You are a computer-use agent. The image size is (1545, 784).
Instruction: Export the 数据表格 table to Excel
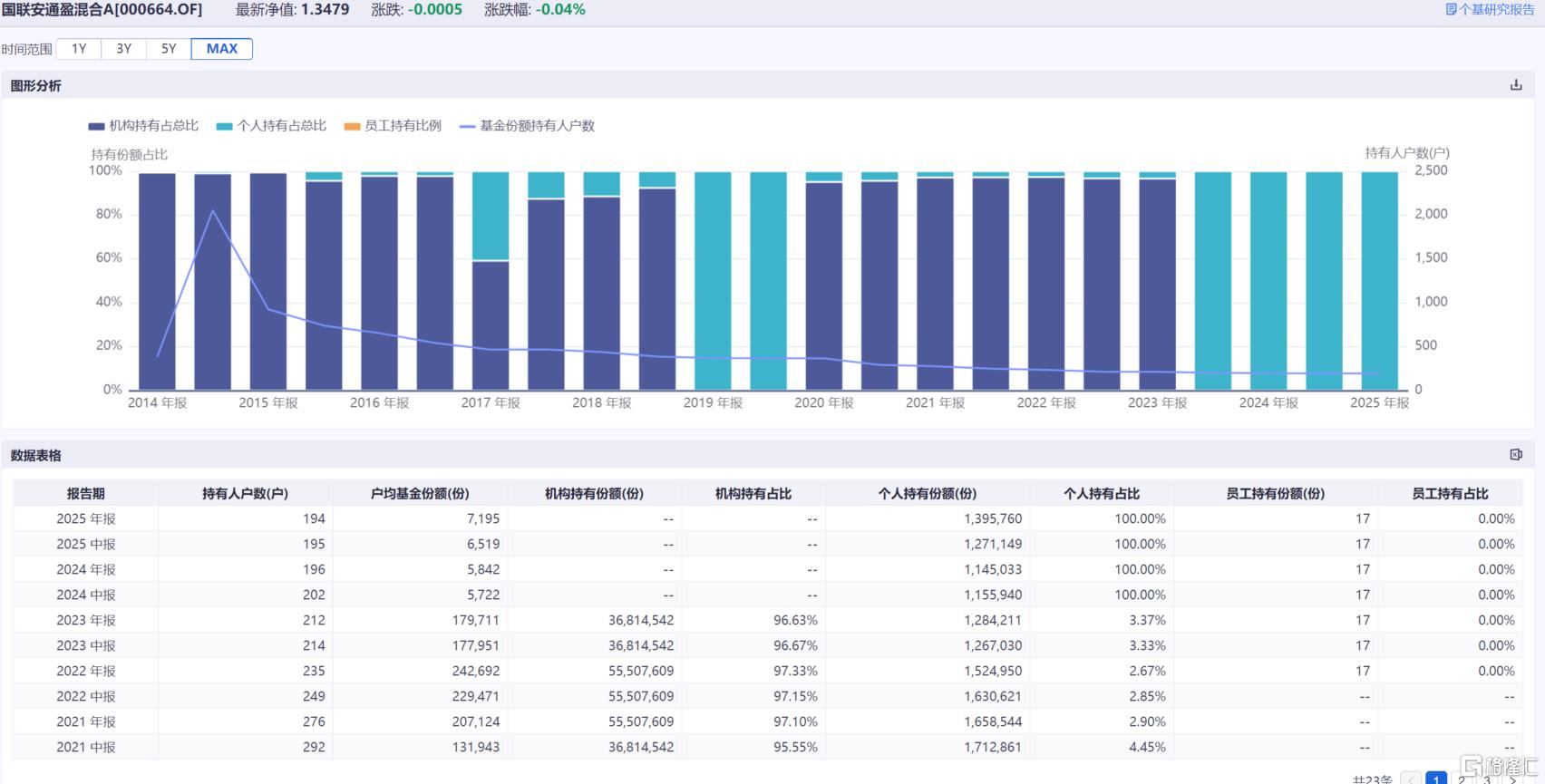pyautogui.click(x=1515, y=455)
